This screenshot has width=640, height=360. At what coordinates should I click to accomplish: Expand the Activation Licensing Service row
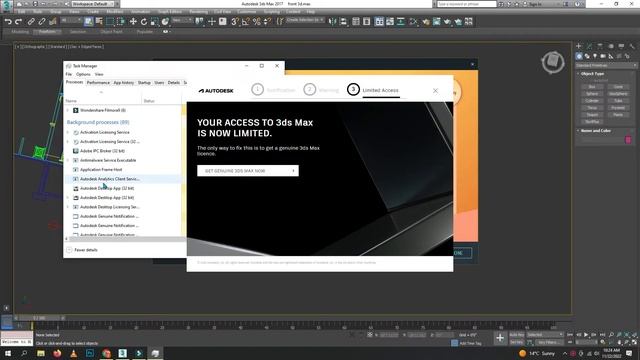click(x=68, y=132)
